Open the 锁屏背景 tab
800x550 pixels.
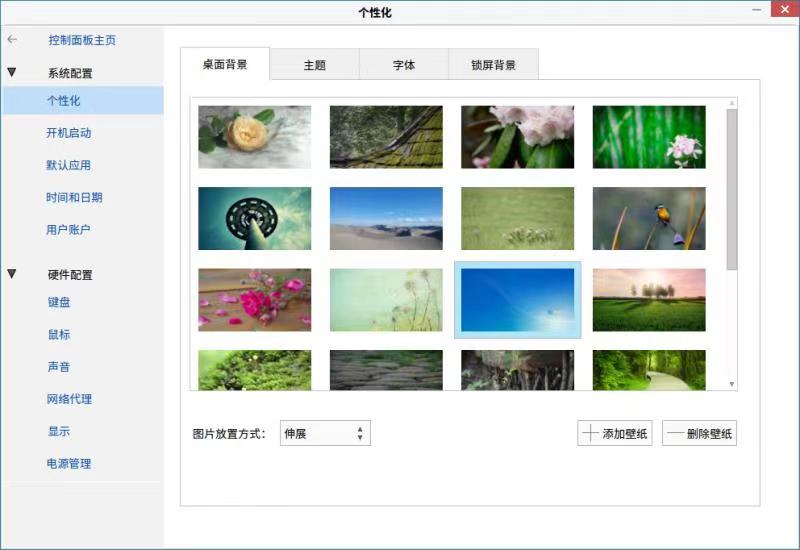pos(493,65)
